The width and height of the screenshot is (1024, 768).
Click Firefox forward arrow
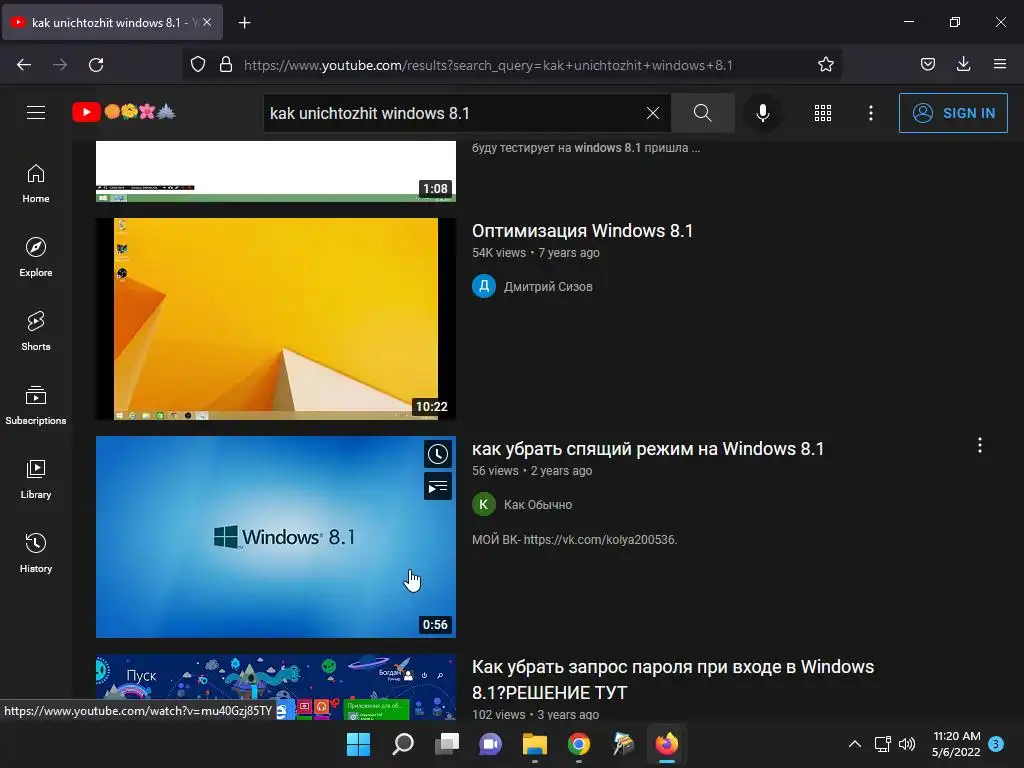(60, 65)
